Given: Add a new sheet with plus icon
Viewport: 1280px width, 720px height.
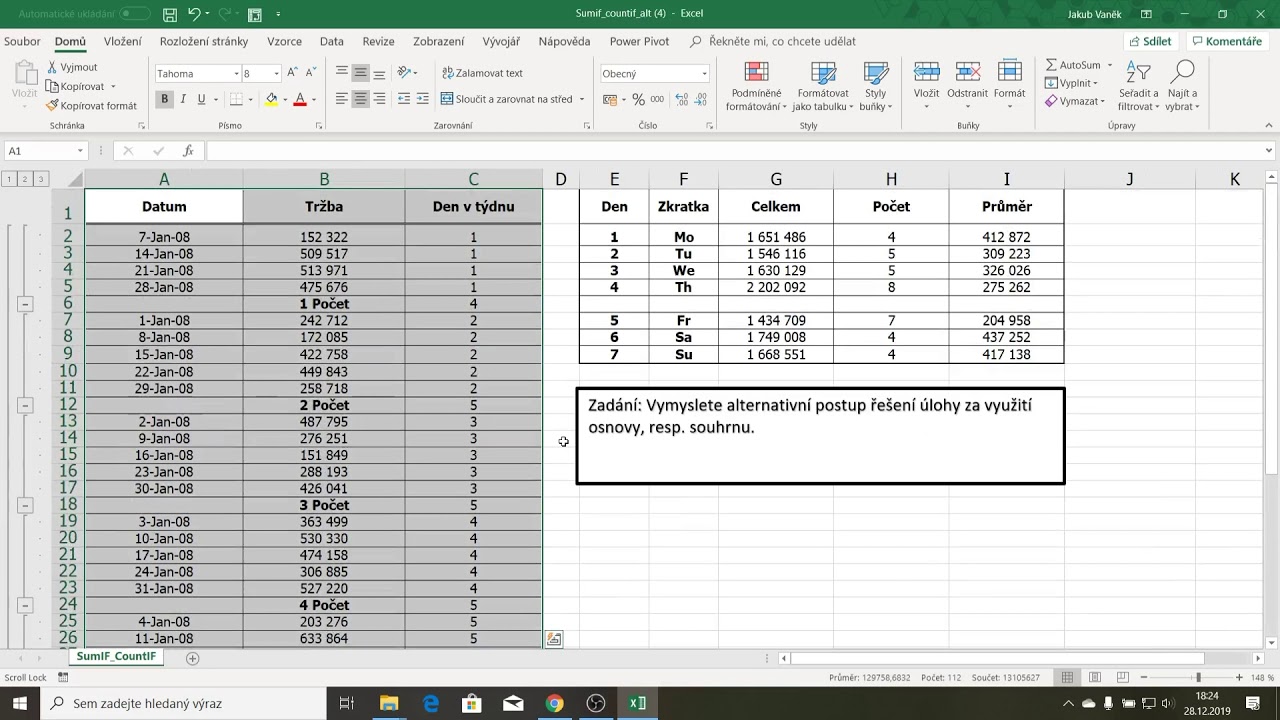Looking at the screenshot, I should 193,658.
